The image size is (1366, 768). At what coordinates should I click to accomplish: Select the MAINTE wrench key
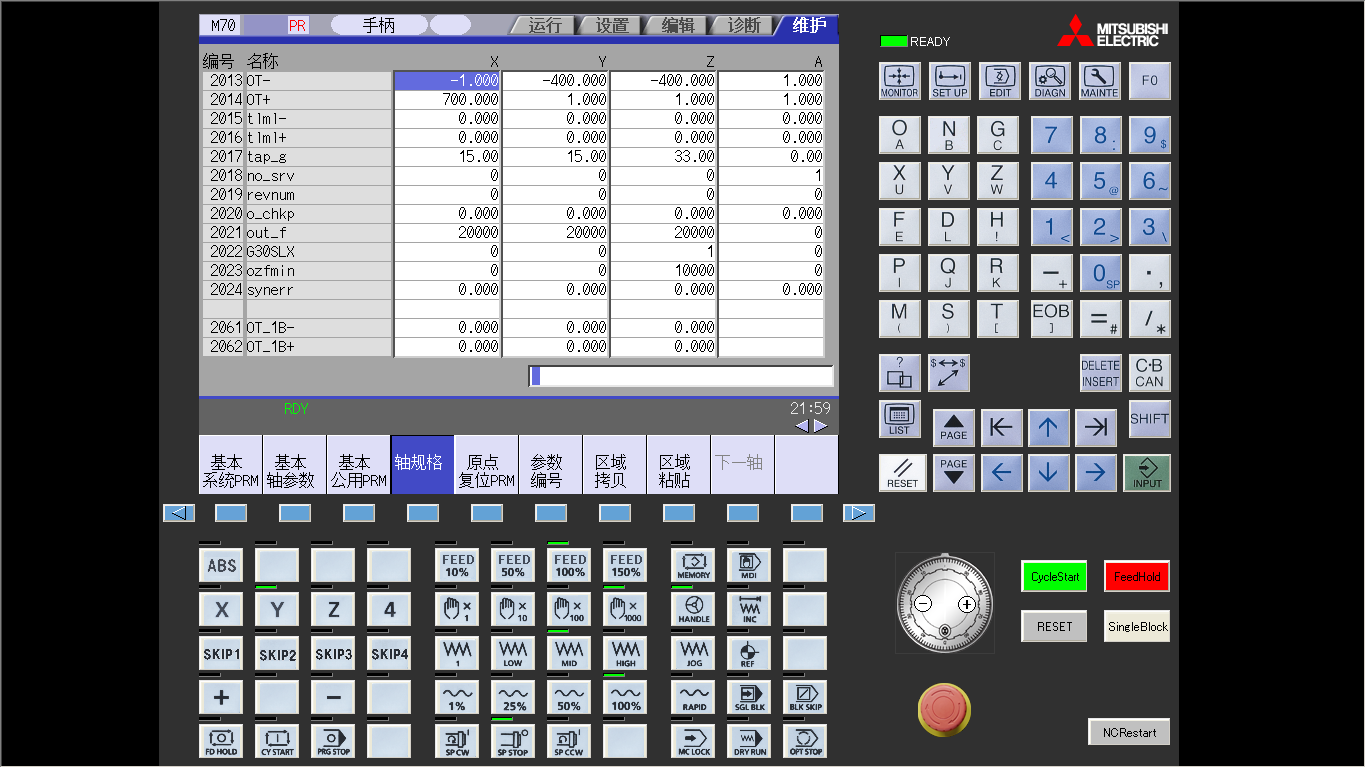click(1099, 81)
